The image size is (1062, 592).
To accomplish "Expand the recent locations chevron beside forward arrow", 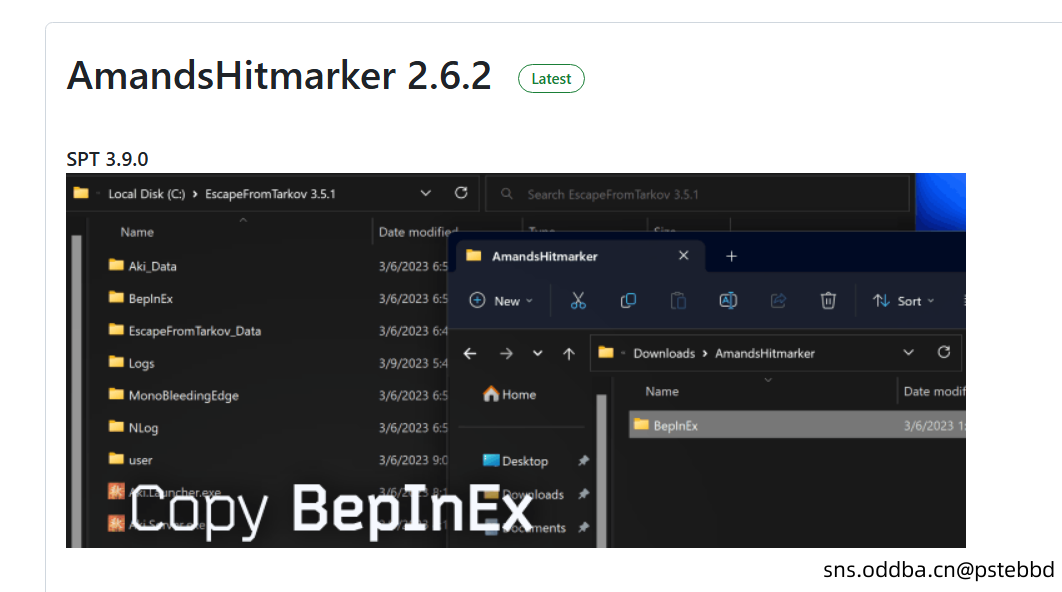I will click(538, 353).
